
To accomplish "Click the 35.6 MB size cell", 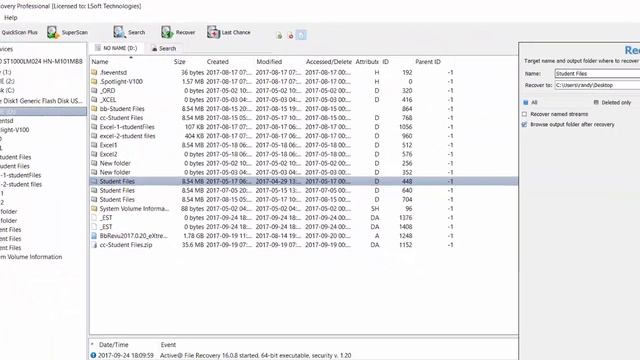I will (x=193, y=245).
